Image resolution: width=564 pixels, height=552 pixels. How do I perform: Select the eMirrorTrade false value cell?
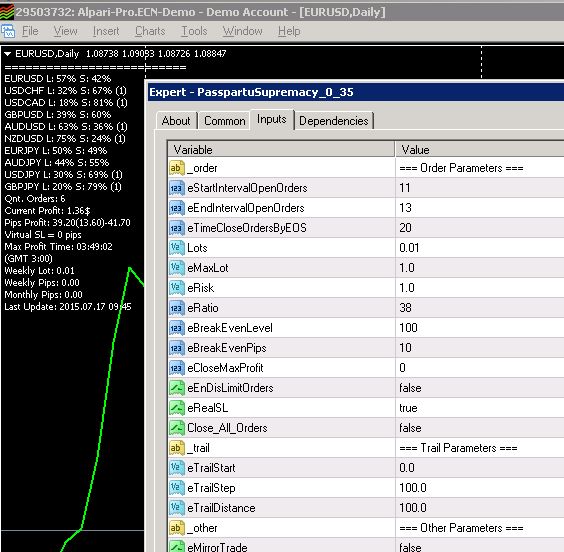click(x=479, y=546)
